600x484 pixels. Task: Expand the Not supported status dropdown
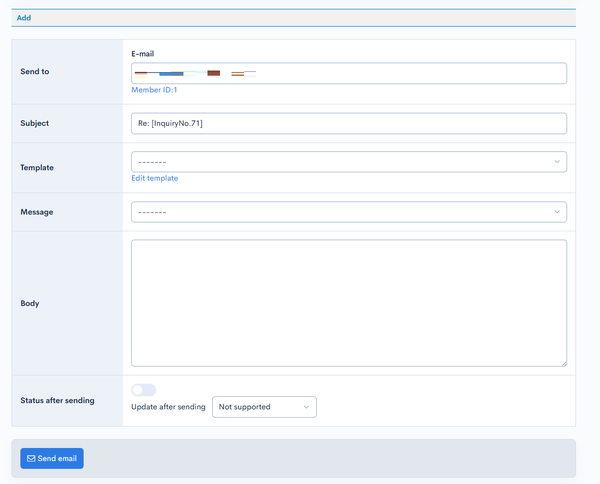[264, 407]
